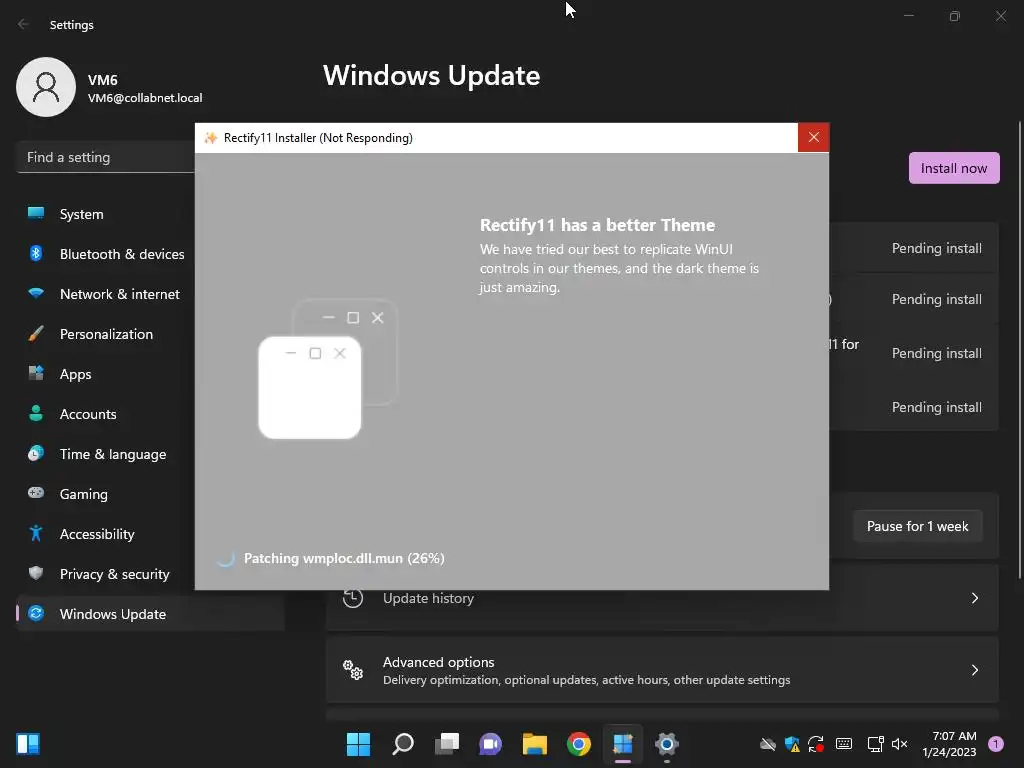Go to Personalization settings
1024x768 pixels.
click(x=104, y=334)
